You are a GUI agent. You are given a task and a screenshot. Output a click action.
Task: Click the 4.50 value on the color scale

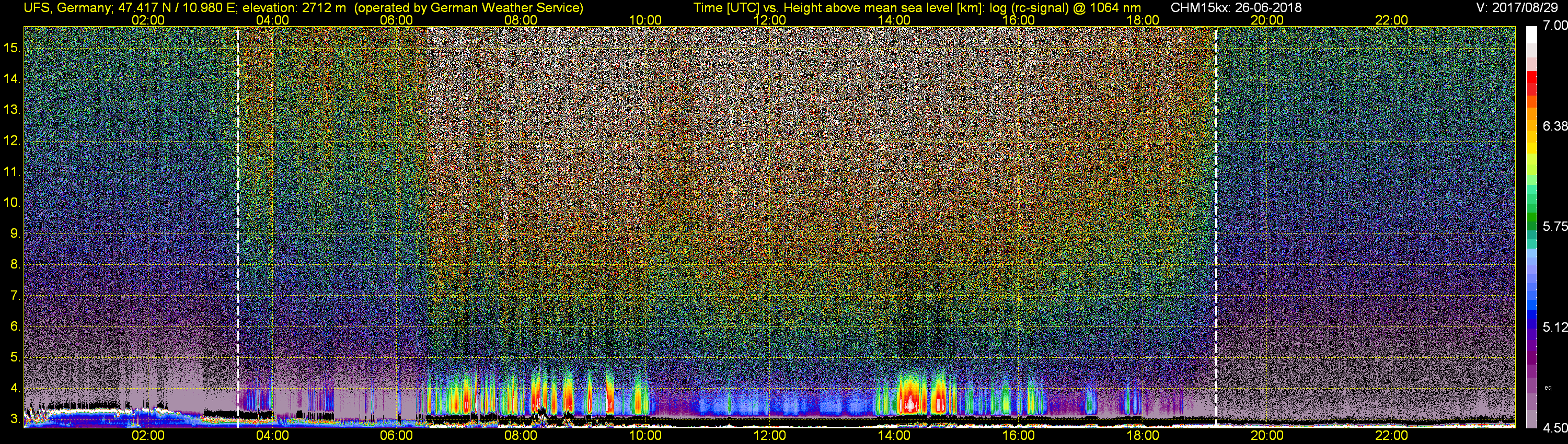point(1555,428)
